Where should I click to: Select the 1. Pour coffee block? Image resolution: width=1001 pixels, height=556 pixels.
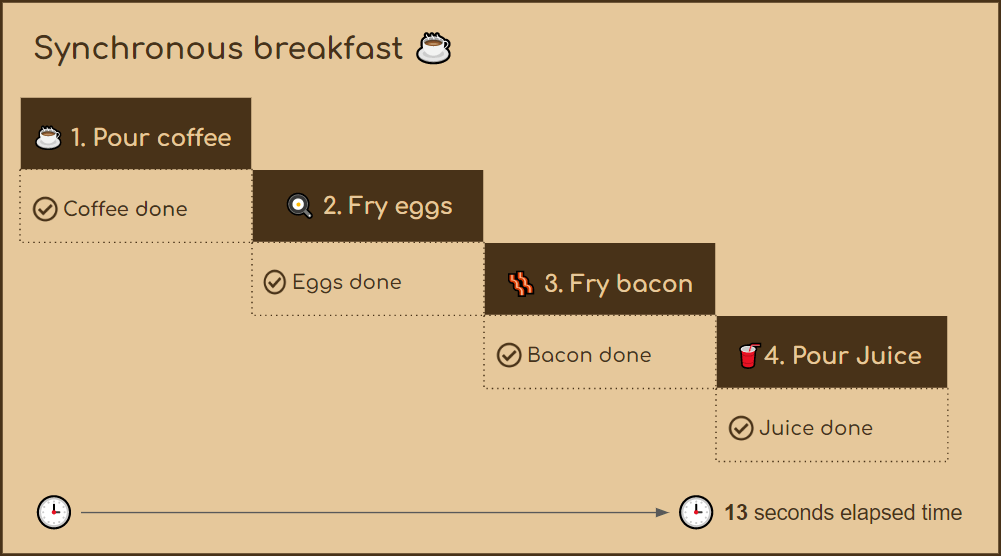pos(136,133)
